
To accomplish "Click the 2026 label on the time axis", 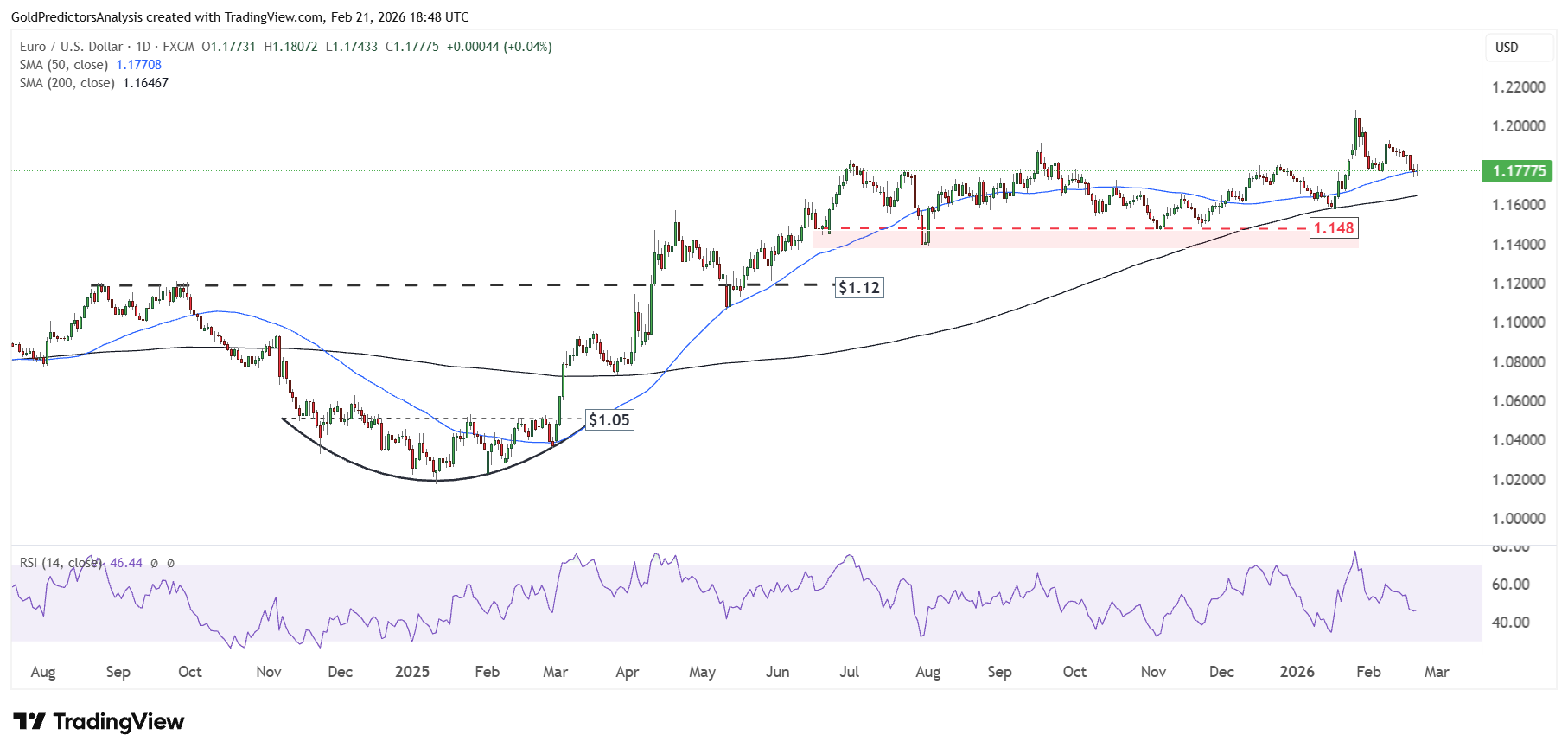I will [x=1297, y=672].
